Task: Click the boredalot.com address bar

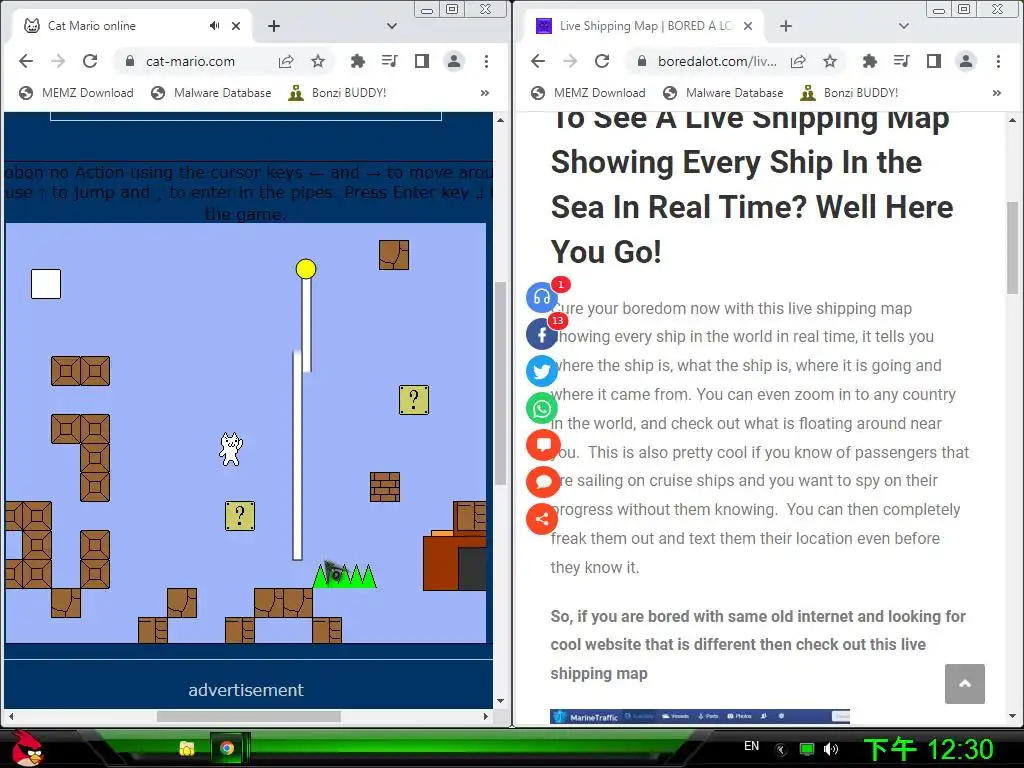Action: pos(717,61)
